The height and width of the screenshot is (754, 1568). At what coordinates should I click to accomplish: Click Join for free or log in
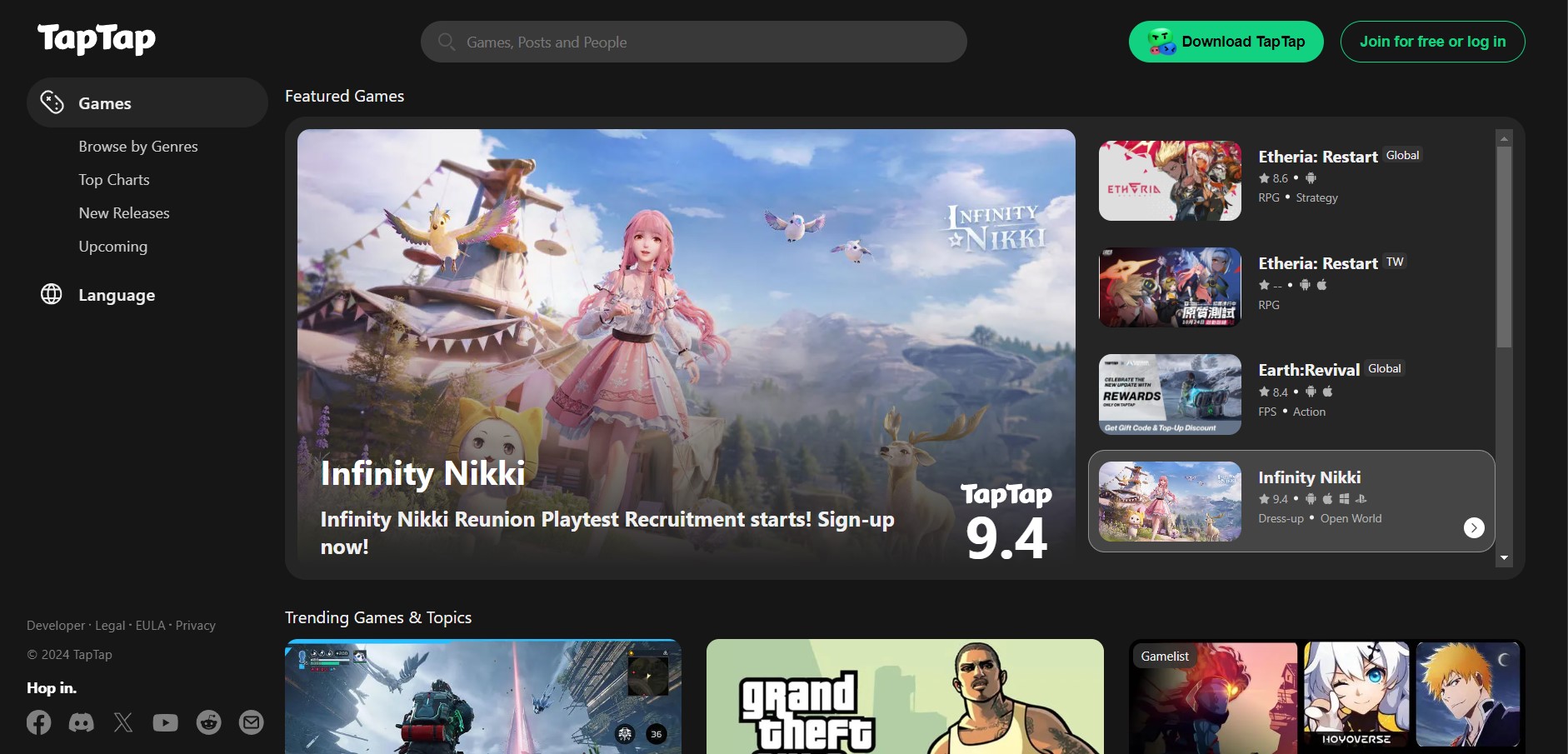click(x=1433, y=42)
